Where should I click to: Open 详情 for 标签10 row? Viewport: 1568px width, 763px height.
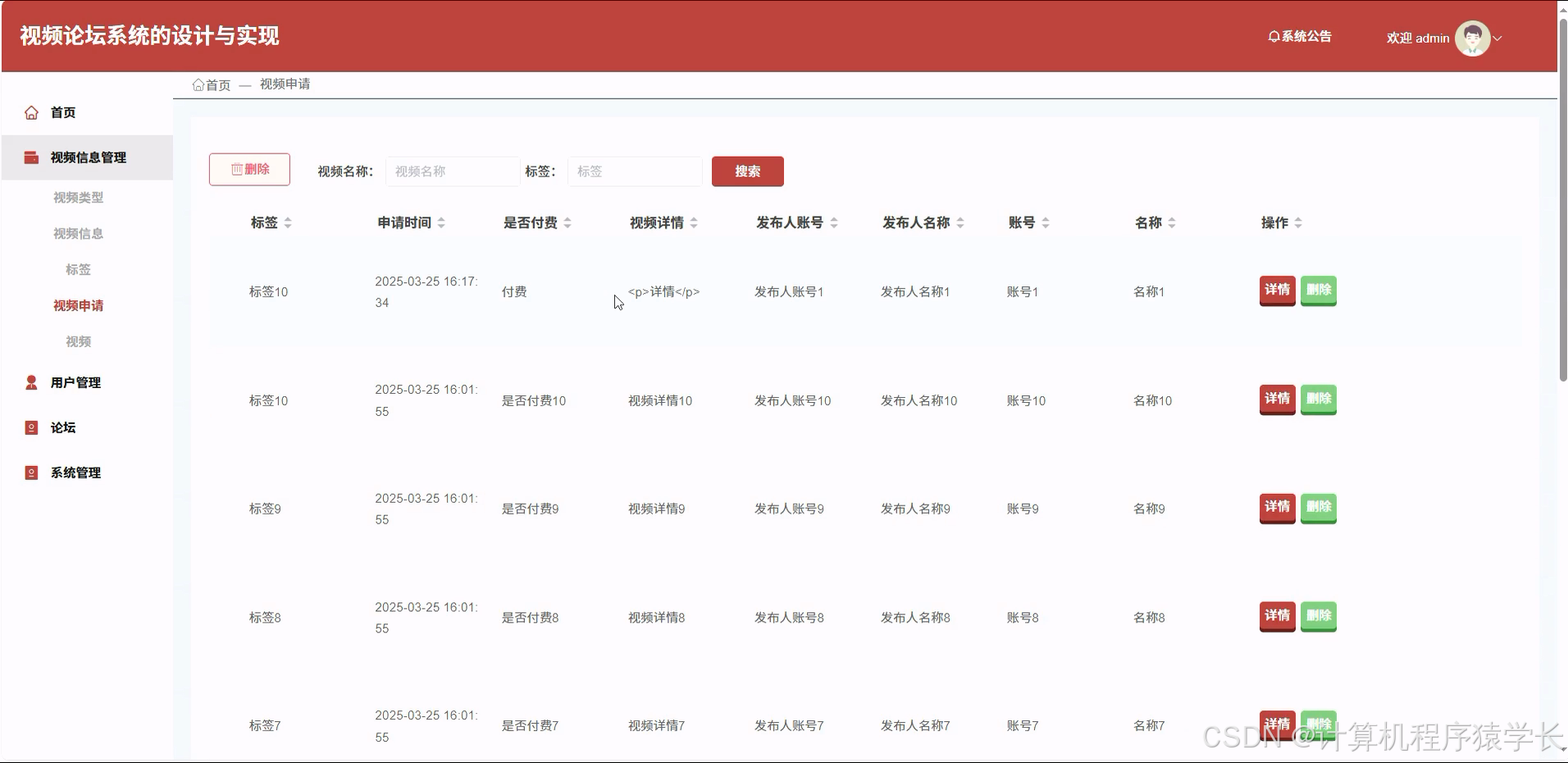[1276, 290]
